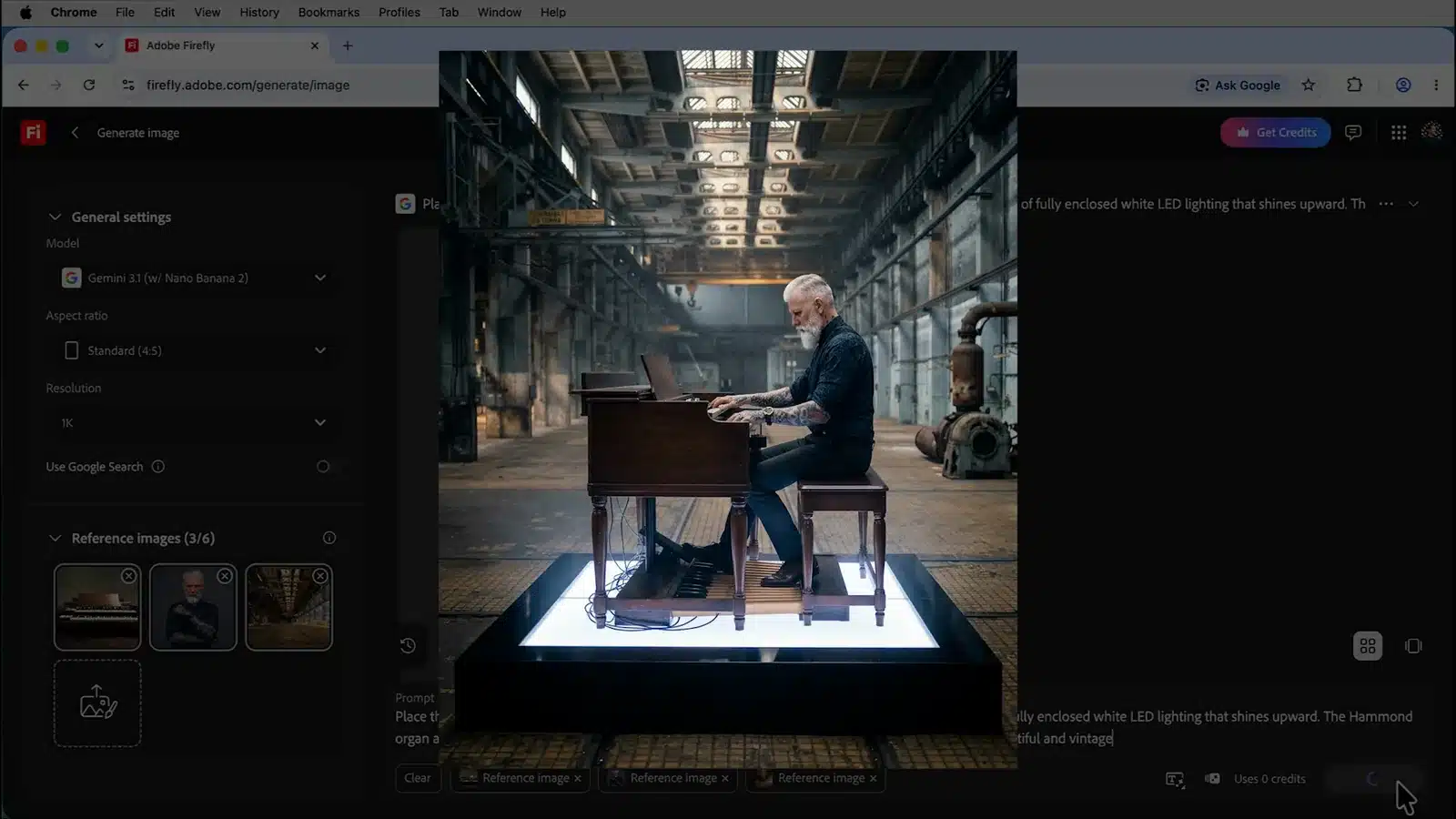Open the user profile avatar in Firefly
The image size is (1456, 819).
1431,132
